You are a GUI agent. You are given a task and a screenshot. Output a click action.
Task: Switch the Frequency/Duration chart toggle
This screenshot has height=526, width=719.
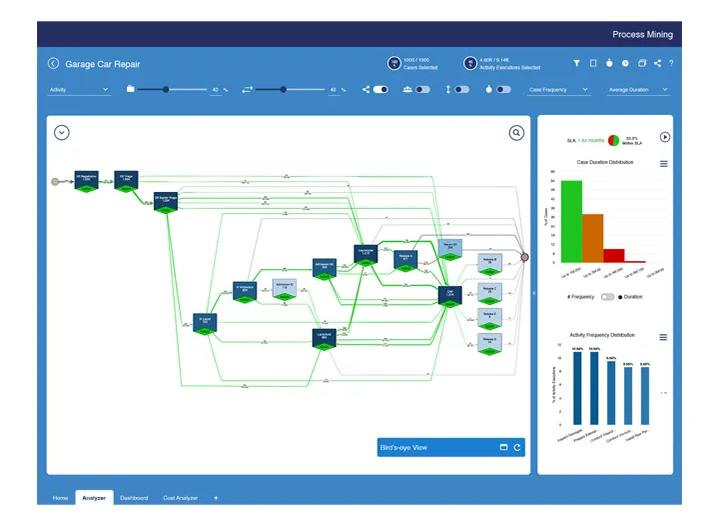(607, 297)
